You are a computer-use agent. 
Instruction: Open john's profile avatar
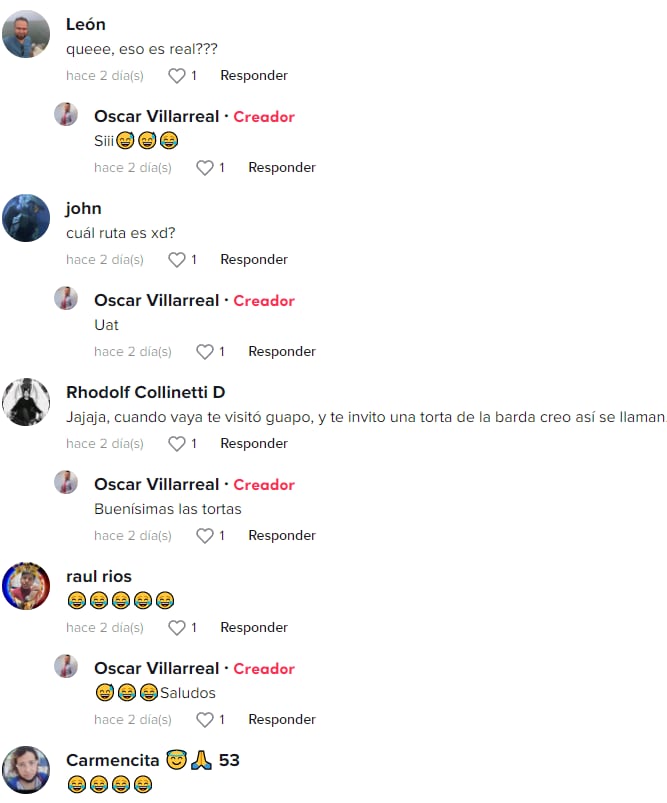coord(26,218)
